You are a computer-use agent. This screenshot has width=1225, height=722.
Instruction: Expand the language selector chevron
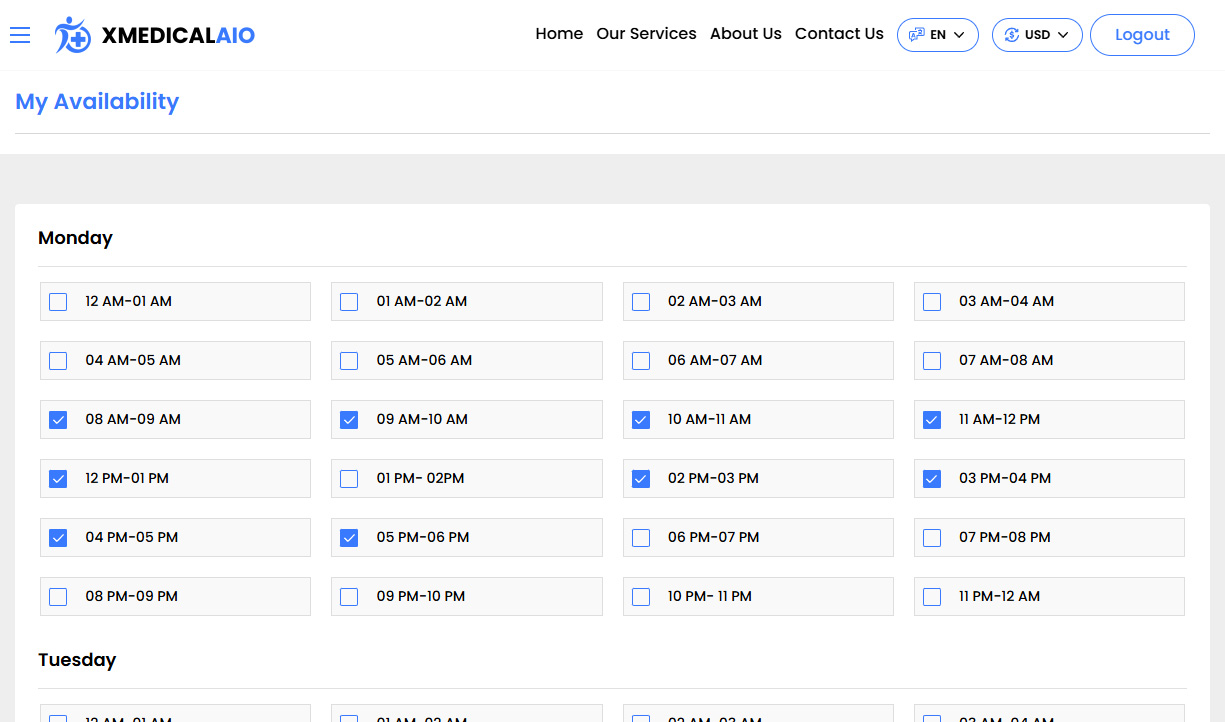(960, 34)
